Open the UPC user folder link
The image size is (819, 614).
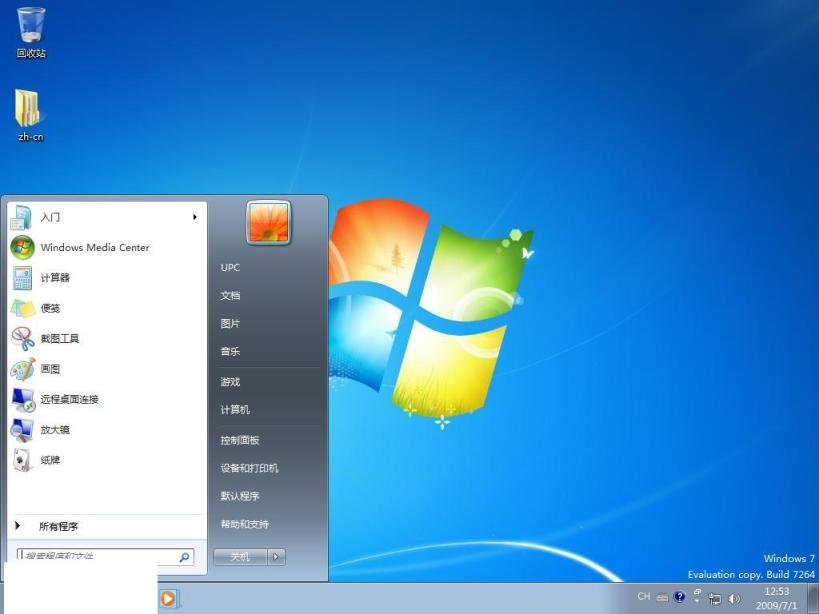click(230, 267)
